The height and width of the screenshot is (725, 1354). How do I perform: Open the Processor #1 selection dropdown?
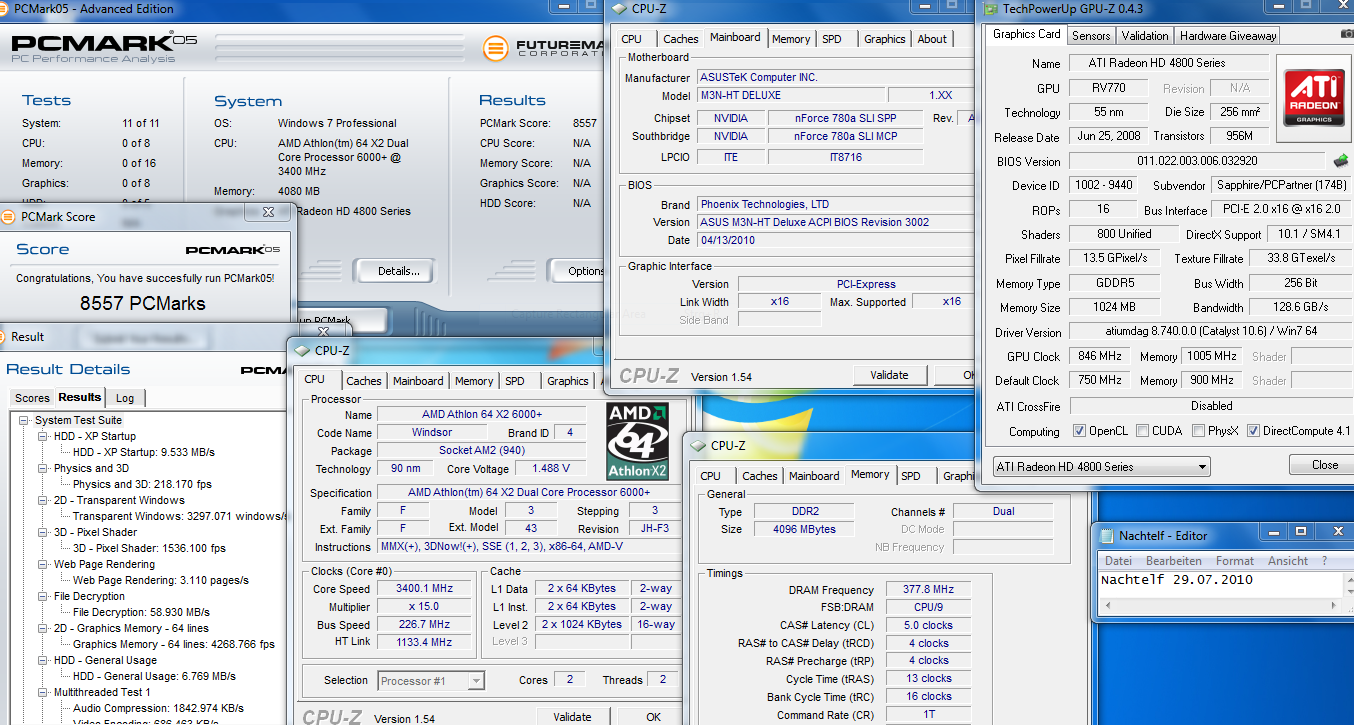pos(431,681)
